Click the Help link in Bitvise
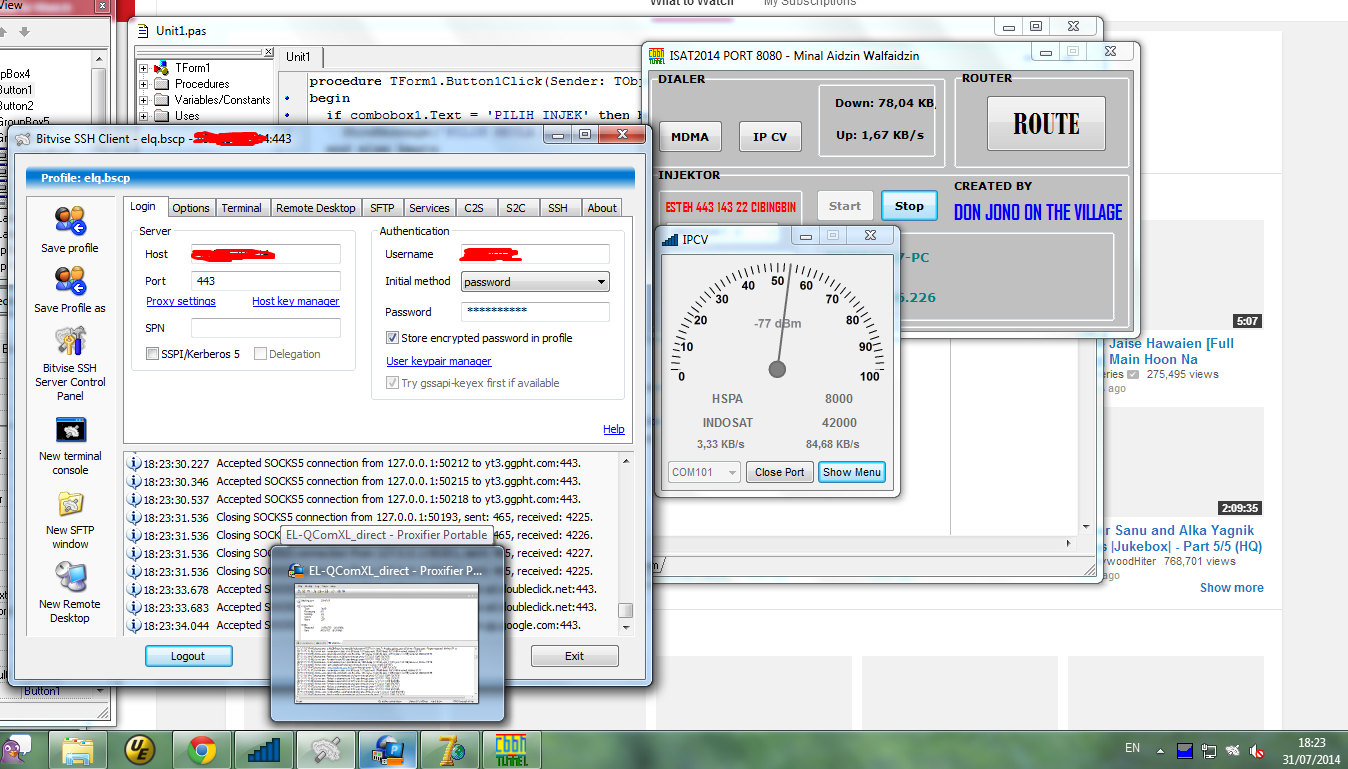This screenshot has height=769, width=1348. [614, 429]
